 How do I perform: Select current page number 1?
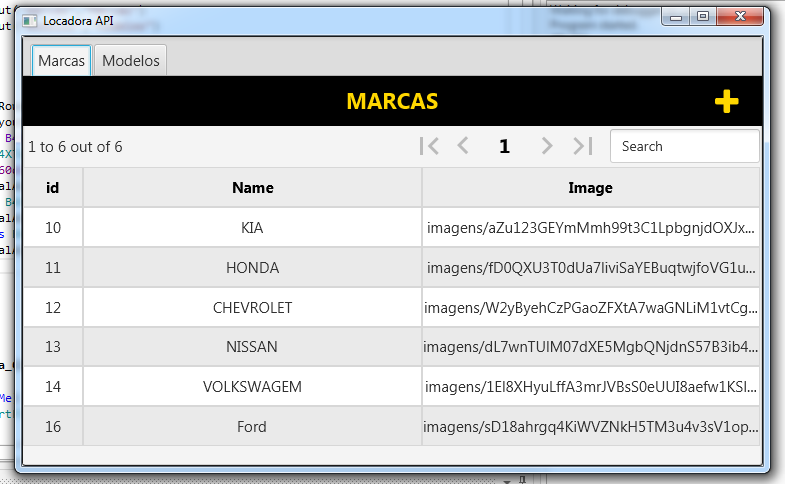(505, 146)
